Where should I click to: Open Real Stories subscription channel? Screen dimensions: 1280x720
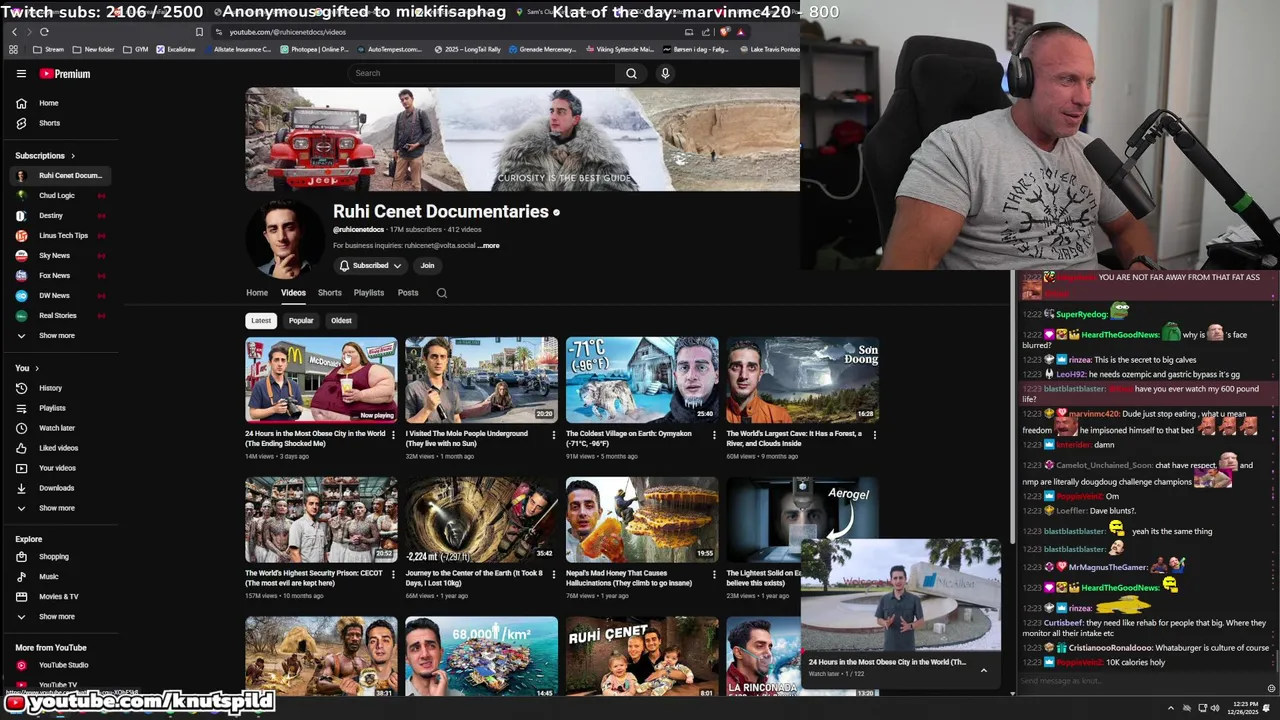coord(60,316)
